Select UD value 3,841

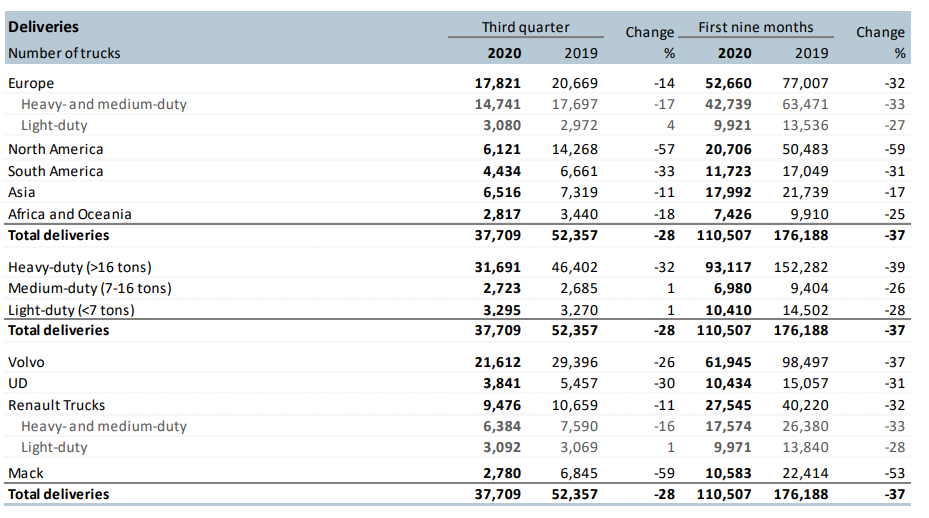click(502, 383)
